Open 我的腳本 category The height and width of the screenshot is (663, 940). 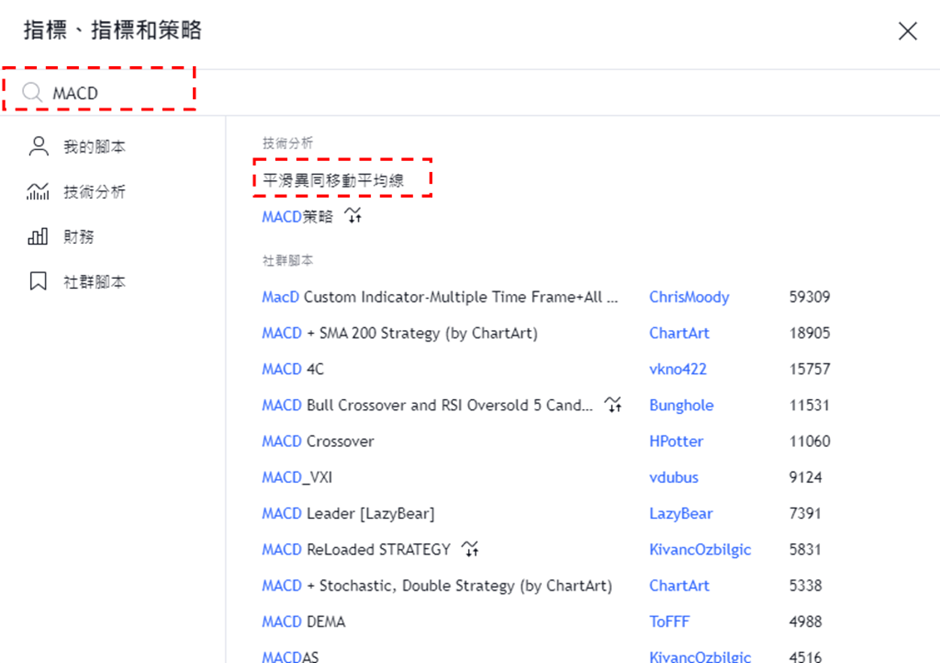(x=94, y=147)
